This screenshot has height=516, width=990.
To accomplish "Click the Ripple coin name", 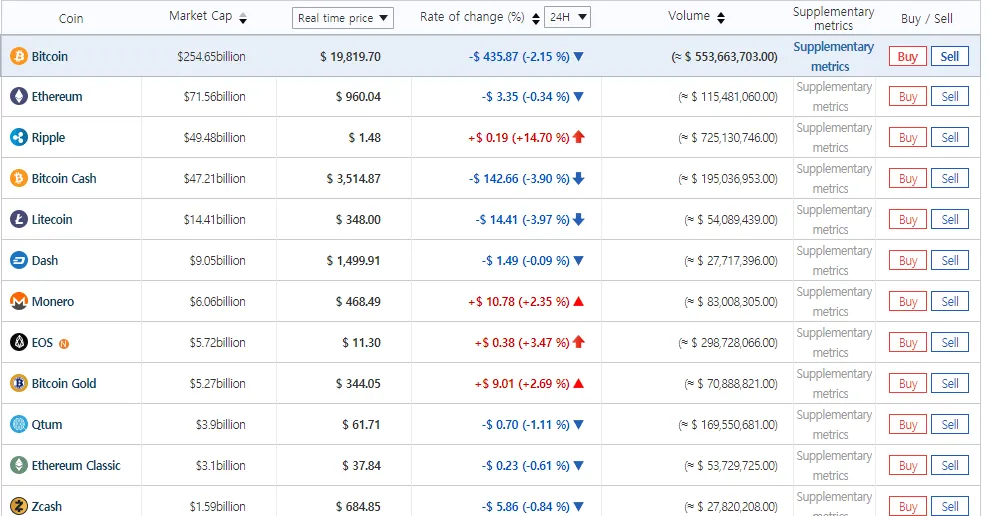I will (x=49, y=138).
